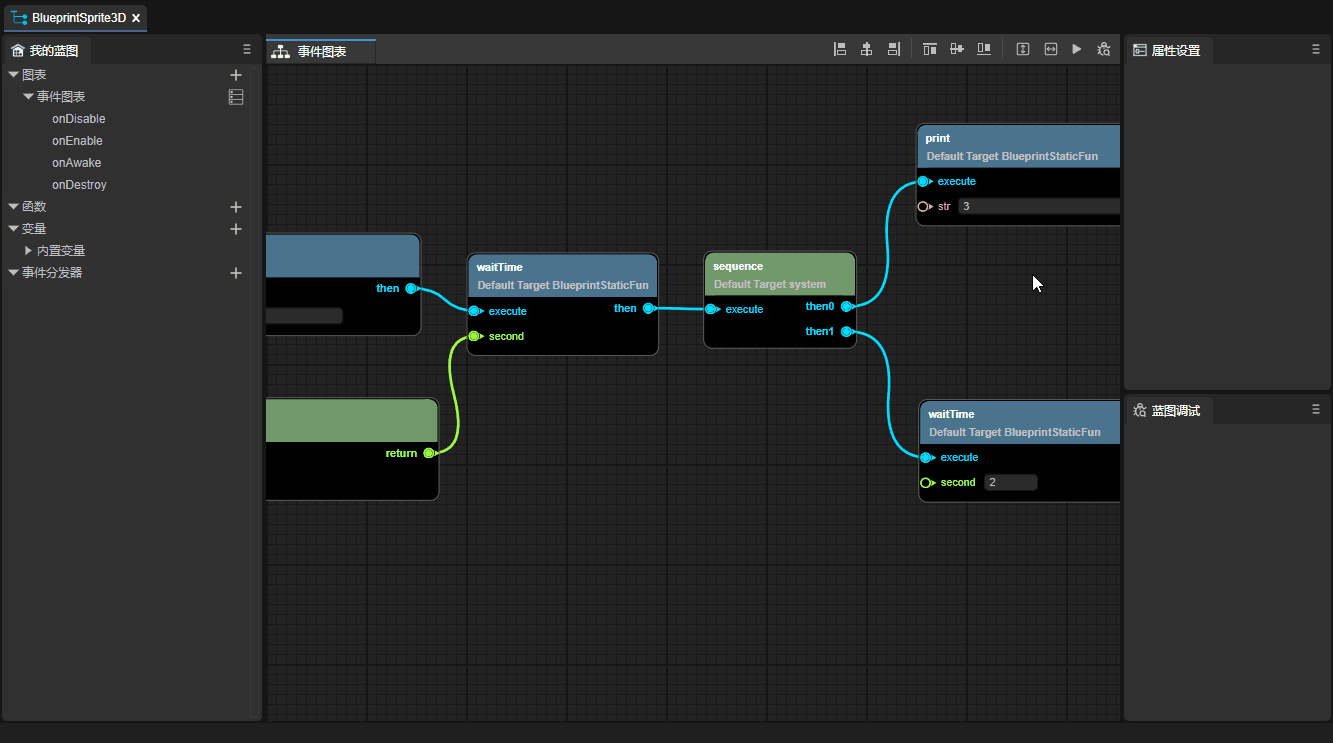The height and width of the screenshot is (743, 1333).
Task: Click the str value field showing 3
Action: 1036,207
